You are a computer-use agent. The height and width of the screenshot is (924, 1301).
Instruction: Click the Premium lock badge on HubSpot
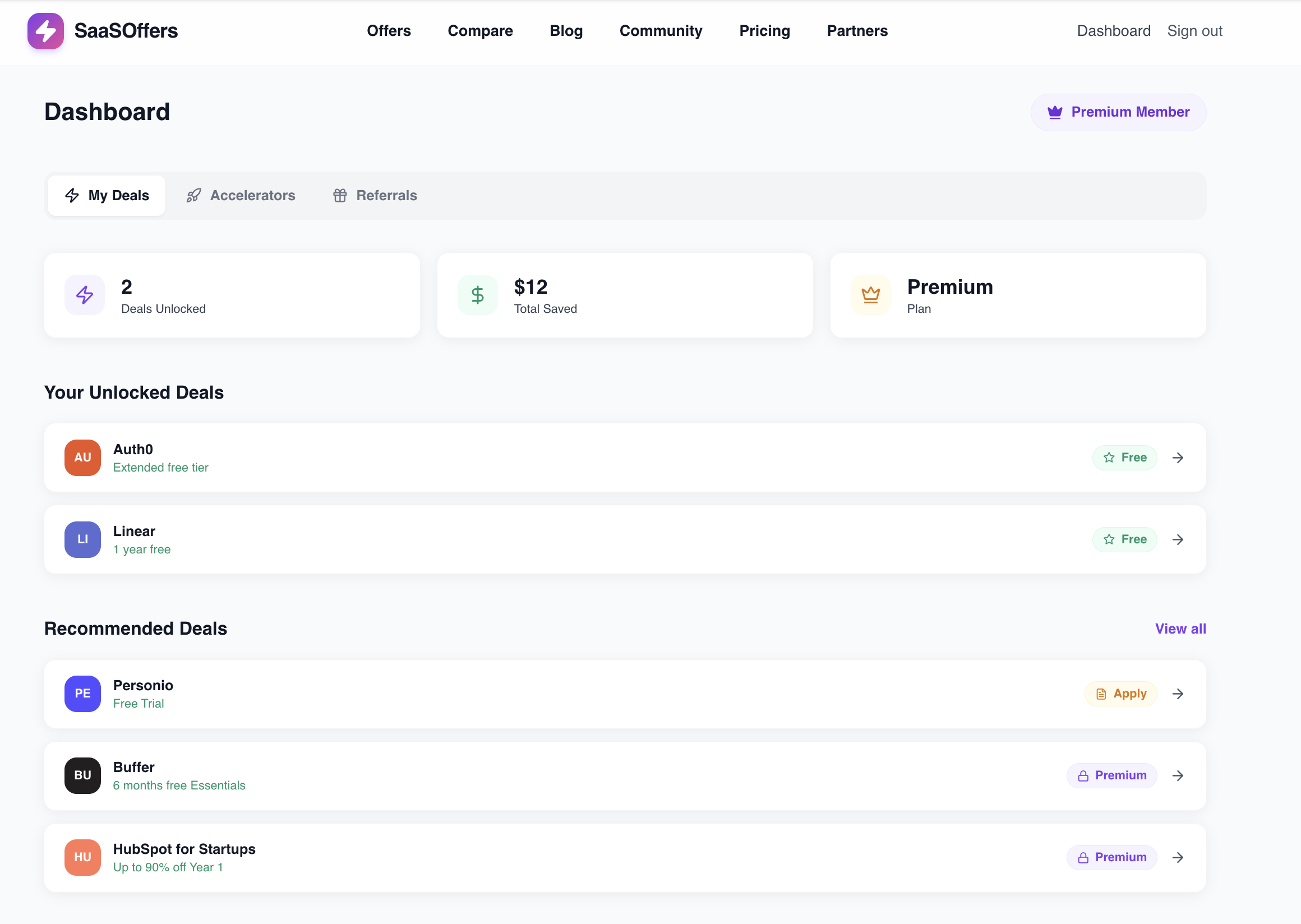[x=1111, y=857]
